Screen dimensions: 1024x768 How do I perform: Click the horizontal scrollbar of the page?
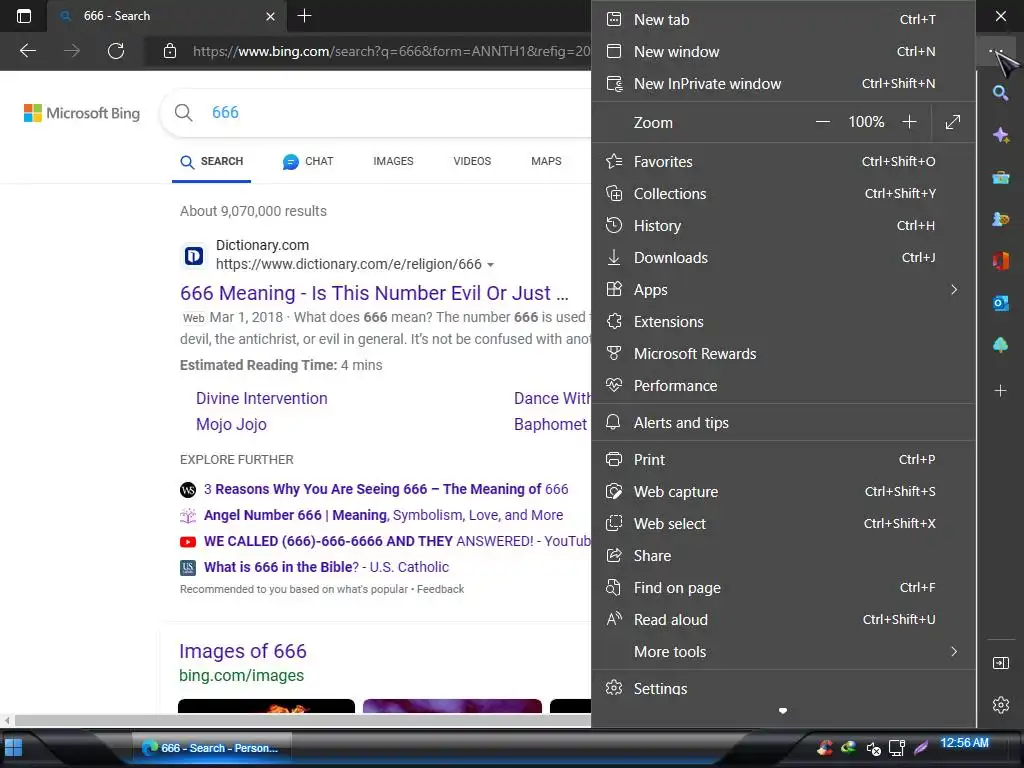click(302, 720)
